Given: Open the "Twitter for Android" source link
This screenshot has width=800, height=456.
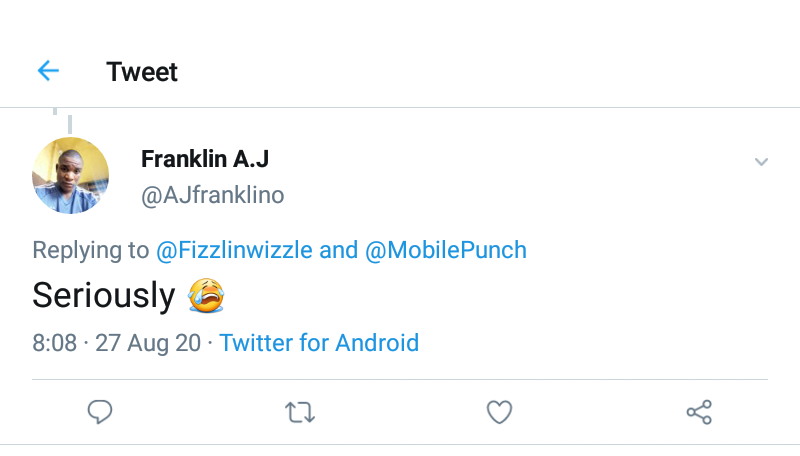Looking at the screenshot, I should click(x=319, y=343).
